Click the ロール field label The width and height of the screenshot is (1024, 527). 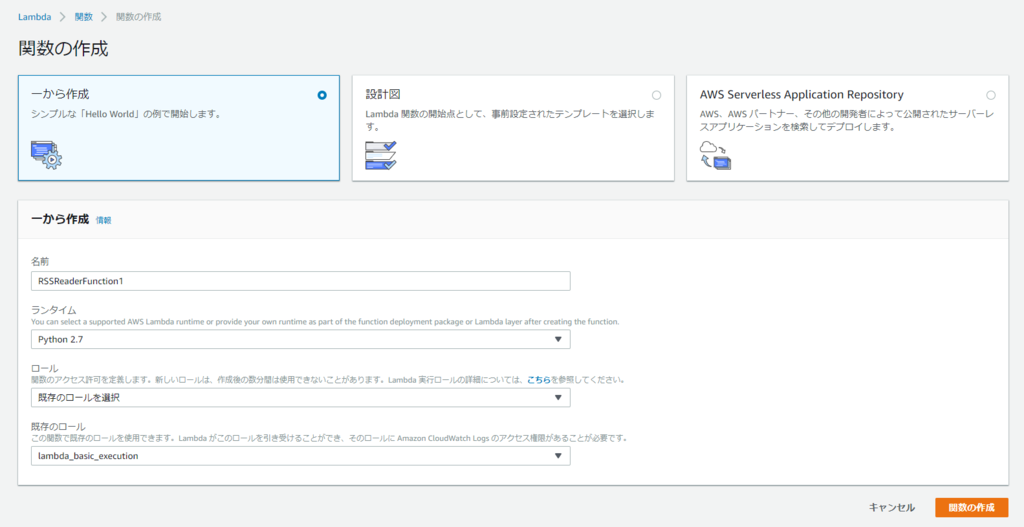(x=44, y=368)
